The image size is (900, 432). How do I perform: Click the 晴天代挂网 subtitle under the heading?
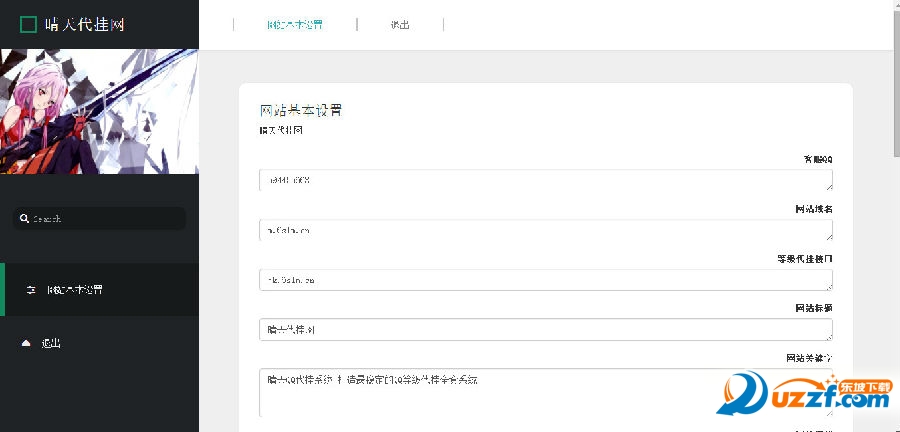(281, 130)
